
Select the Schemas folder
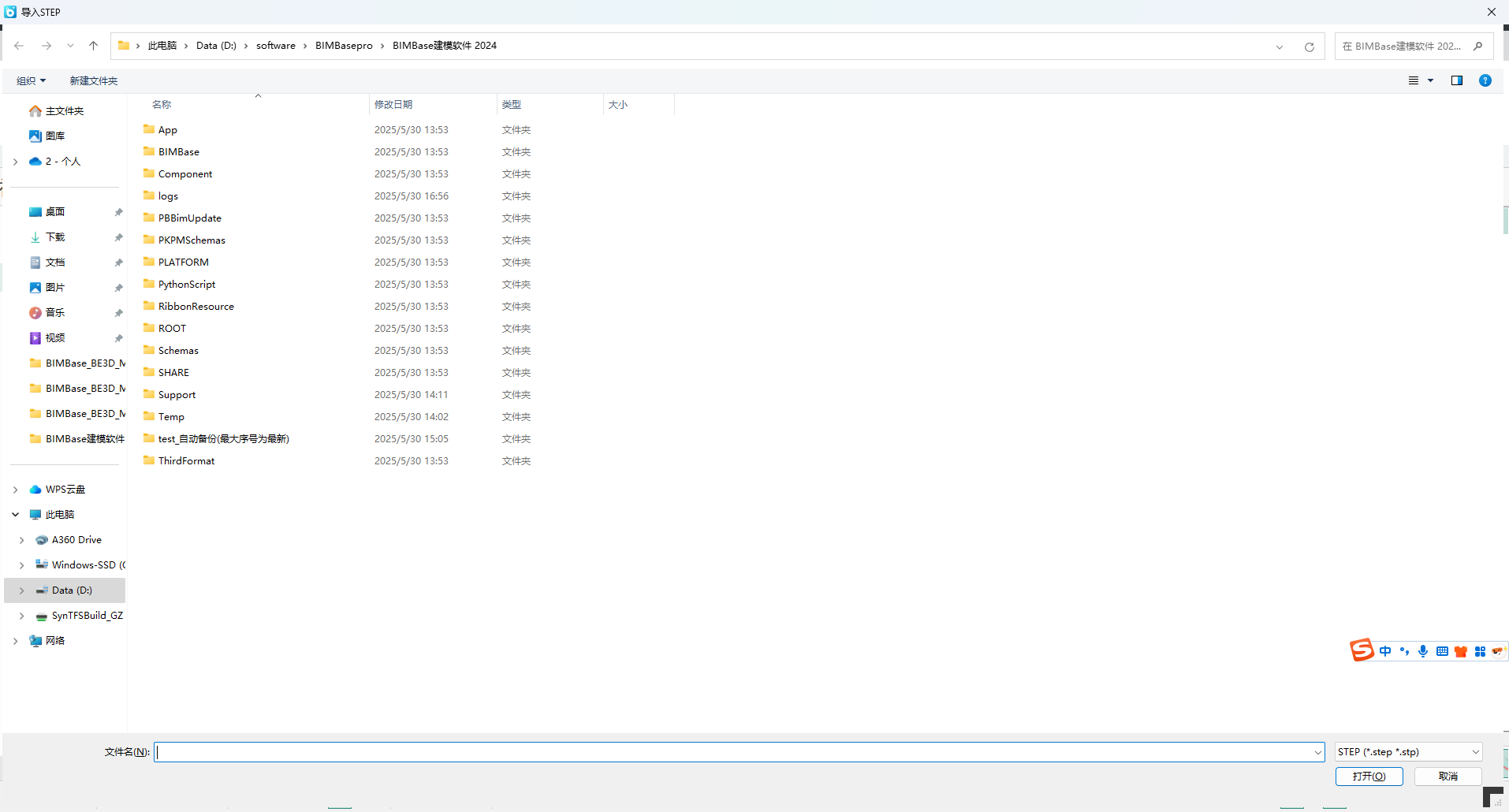[x=178, y=350]
